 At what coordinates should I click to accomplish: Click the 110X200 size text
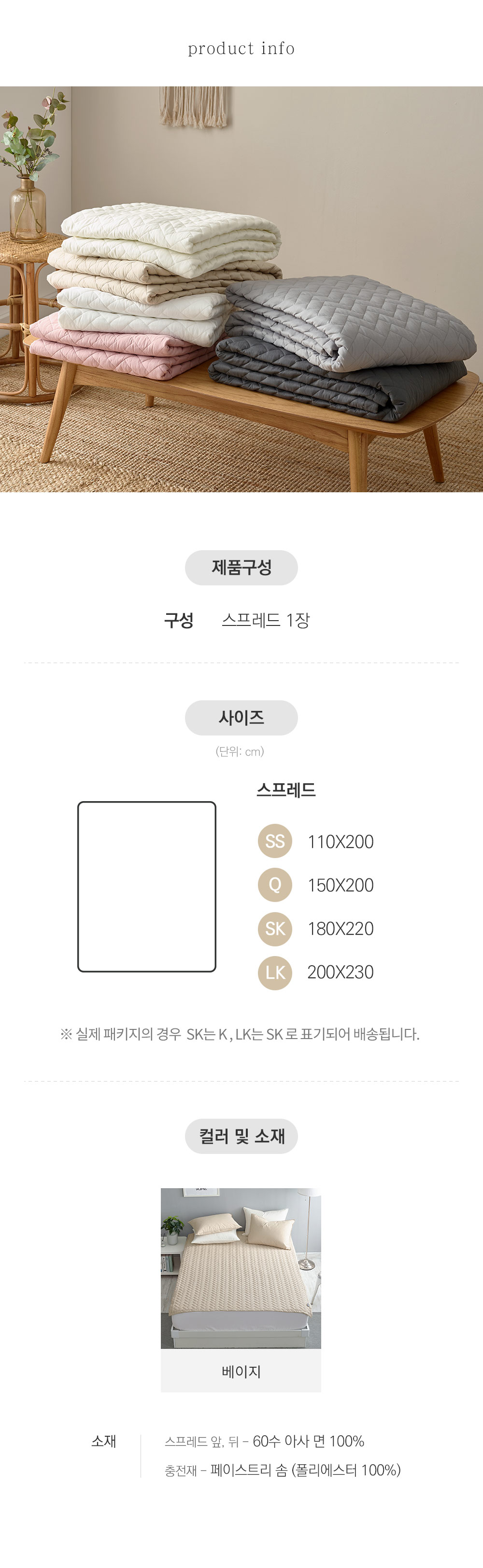pos(341,842)
